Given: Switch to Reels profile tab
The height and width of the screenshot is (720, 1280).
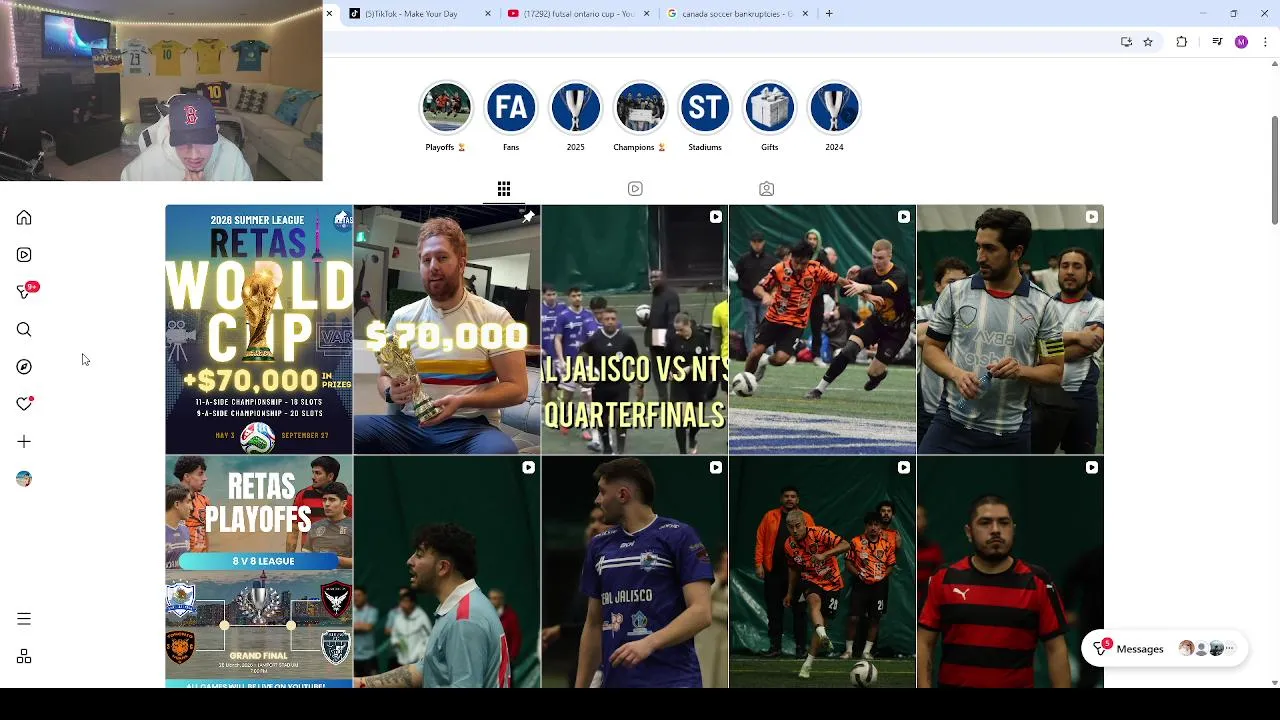Looking at the screenshot, I should tap(635, 189).
